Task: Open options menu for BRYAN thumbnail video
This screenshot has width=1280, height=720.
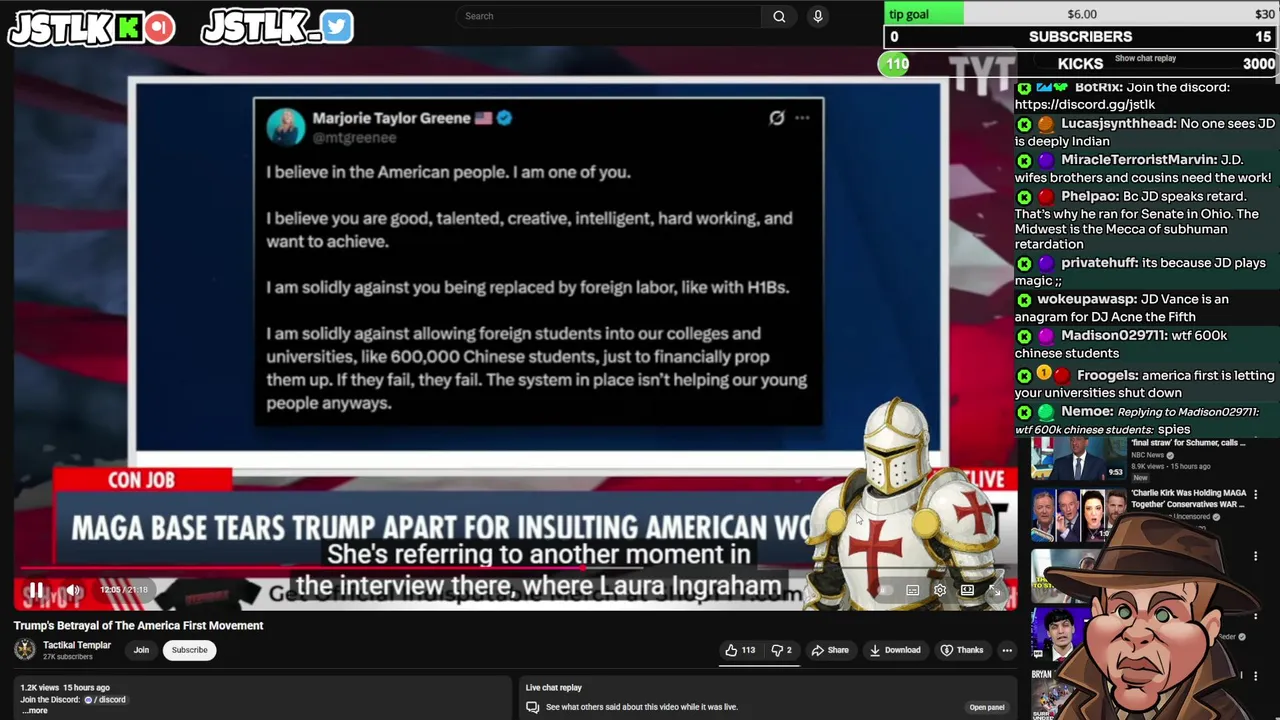Action: pos(1256,676)
